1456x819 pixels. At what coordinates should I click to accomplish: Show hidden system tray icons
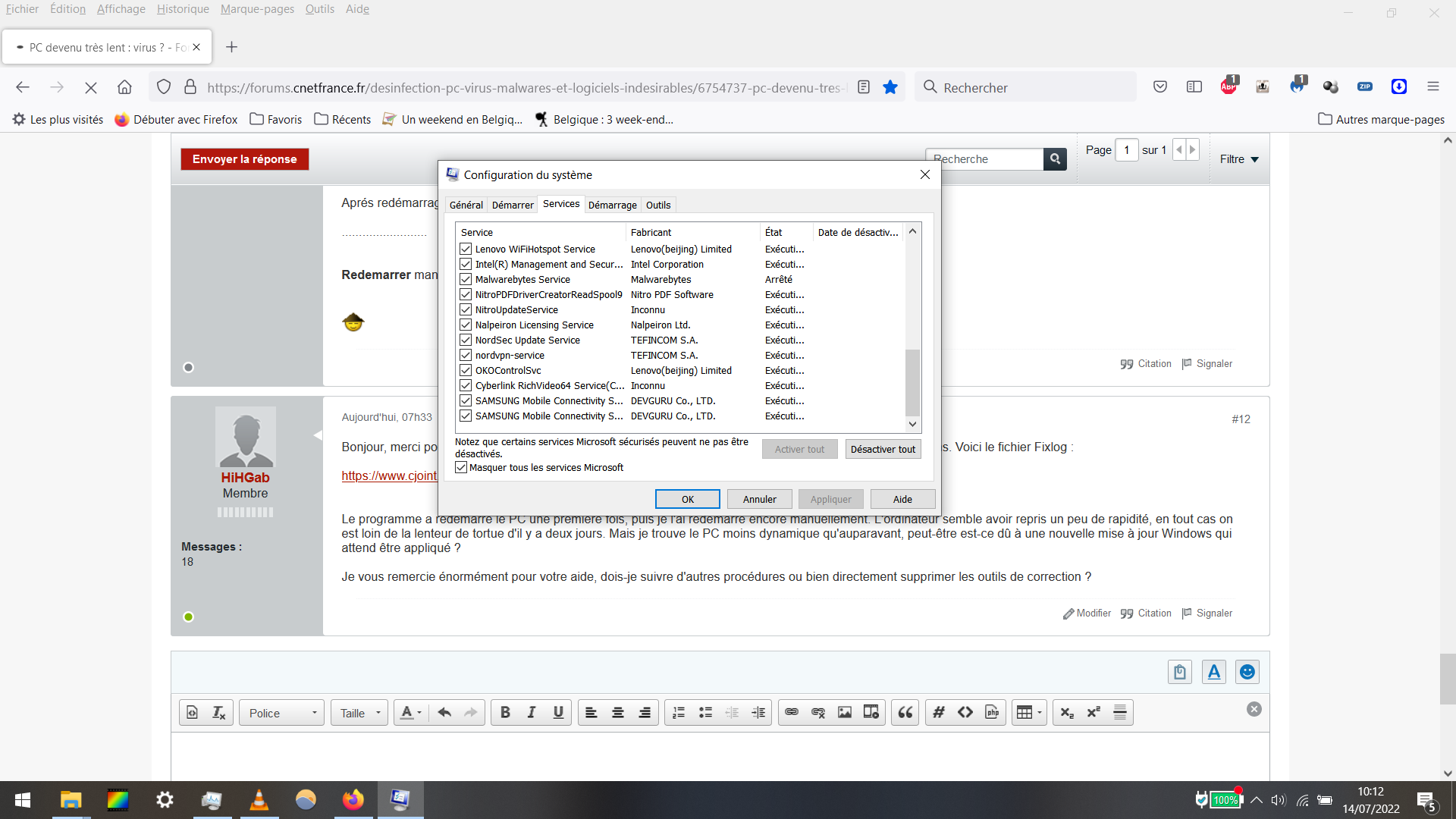pos(1257,800)
